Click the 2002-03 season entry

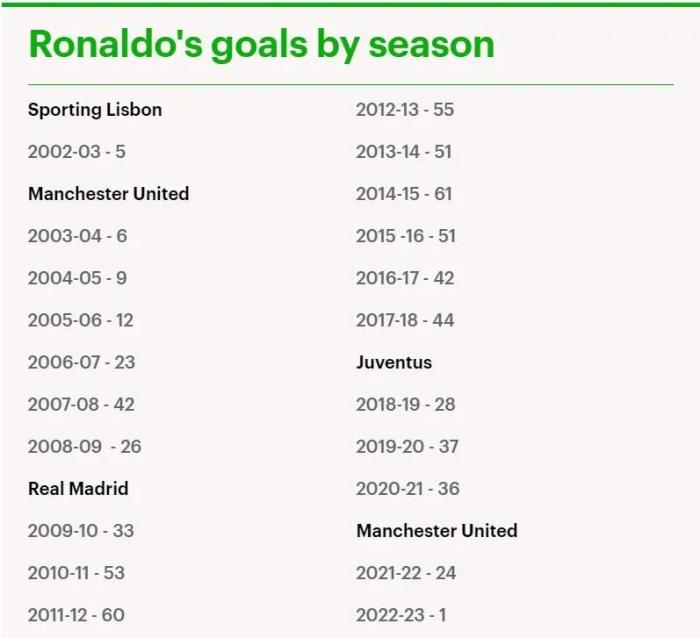point(77,152)
